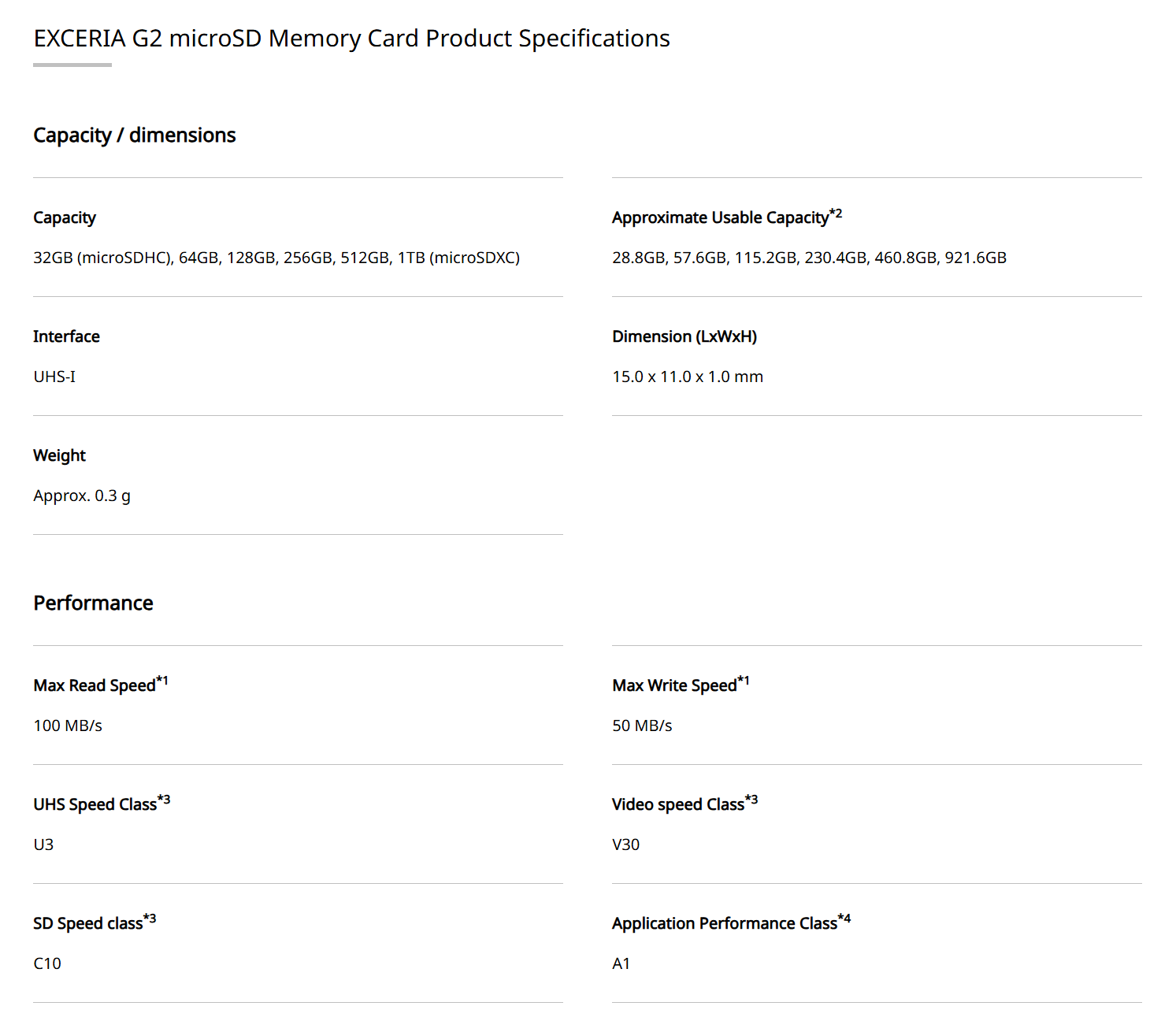Click the 100 MB/s read speed value

[68, 726]
